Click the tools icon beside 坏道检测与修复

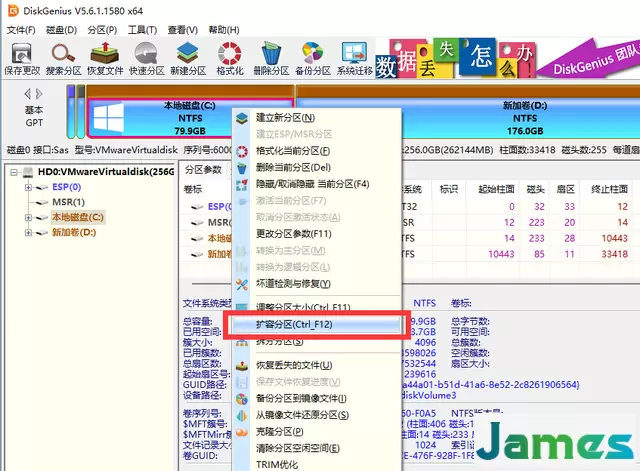[242, 284]
